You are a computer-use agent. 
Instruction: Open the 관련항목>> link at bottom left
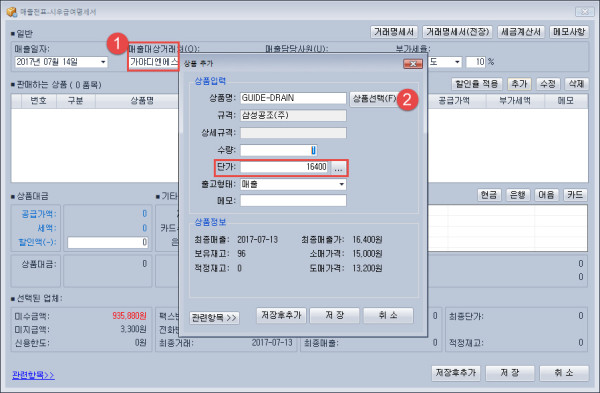[x=33, y=375]
